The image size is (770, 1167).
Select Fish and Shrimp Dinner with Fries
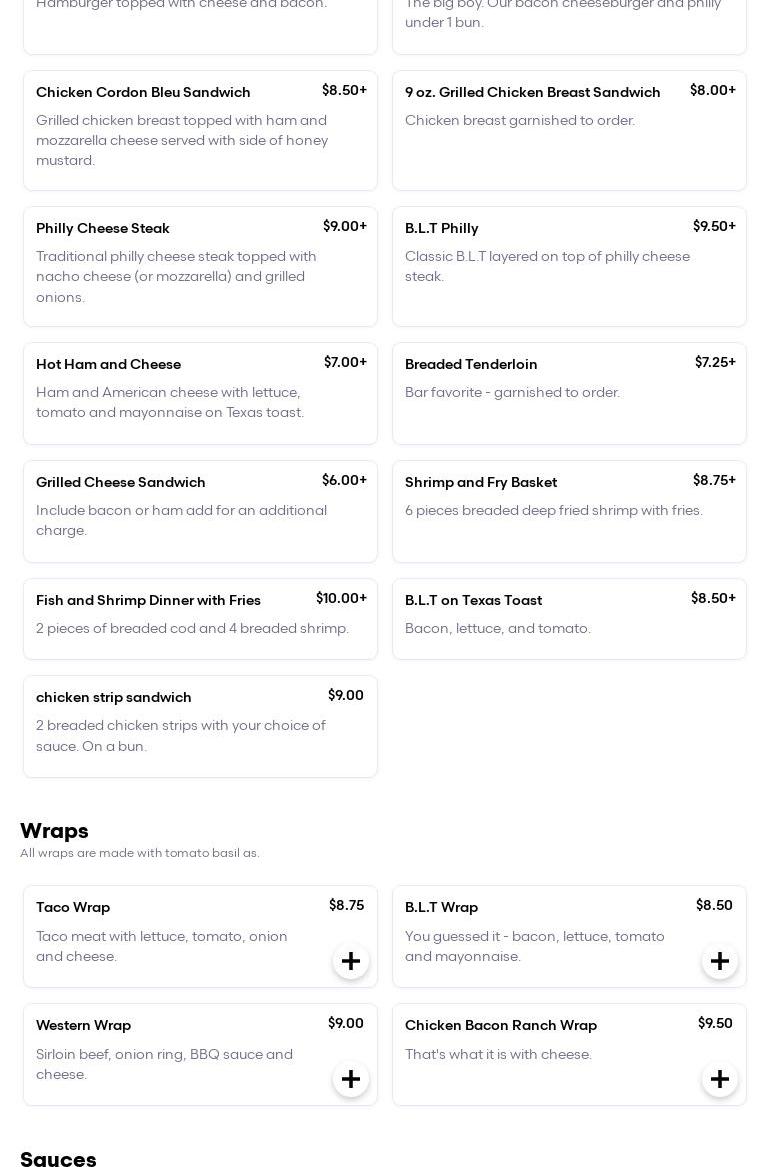click(200, 618)
